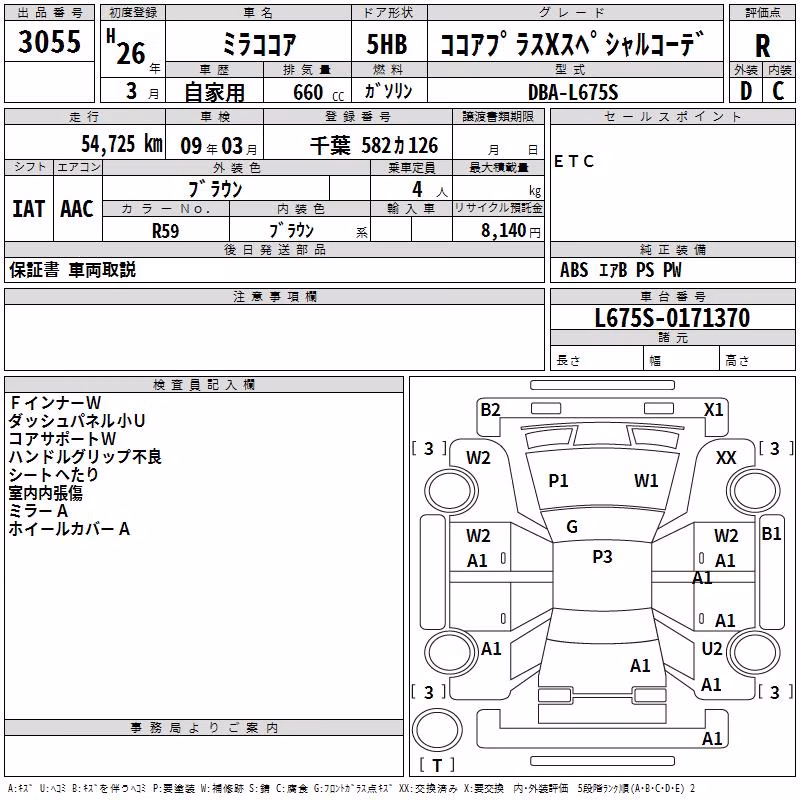
Task: Click the first registration year H26
Action: (x=126, y=48)
